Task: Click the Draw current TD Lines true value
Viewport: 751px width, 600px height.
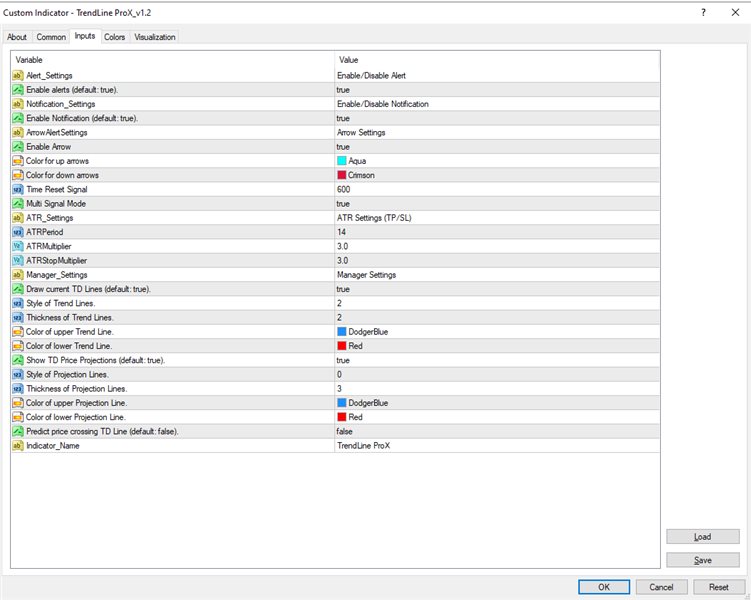Action: tap(343, 289)
